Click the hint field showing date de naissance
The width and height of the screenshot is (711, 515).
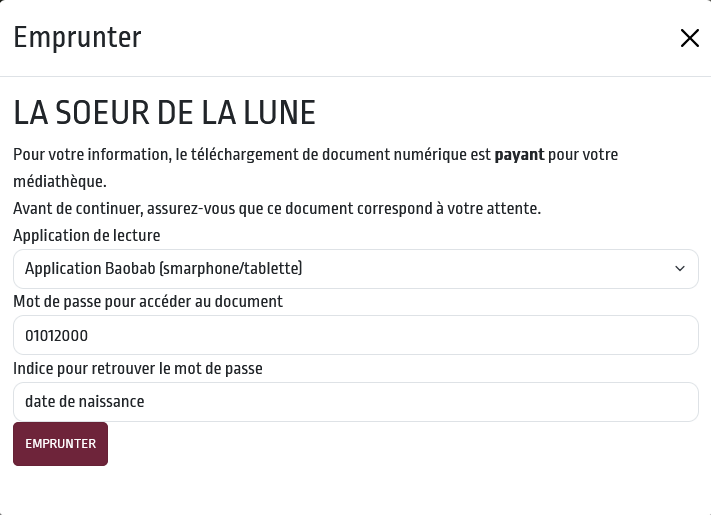(355, 402)
